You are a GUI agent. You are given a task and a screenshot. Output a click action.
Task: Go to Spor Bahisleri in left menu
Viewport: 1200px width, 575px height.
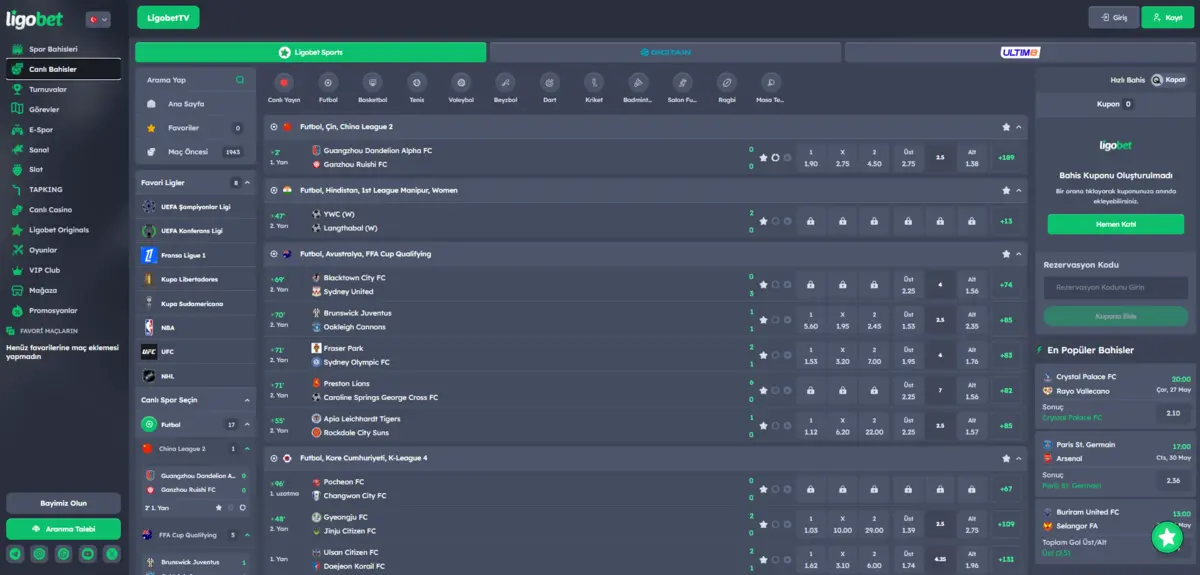click(x=62, y=49)
